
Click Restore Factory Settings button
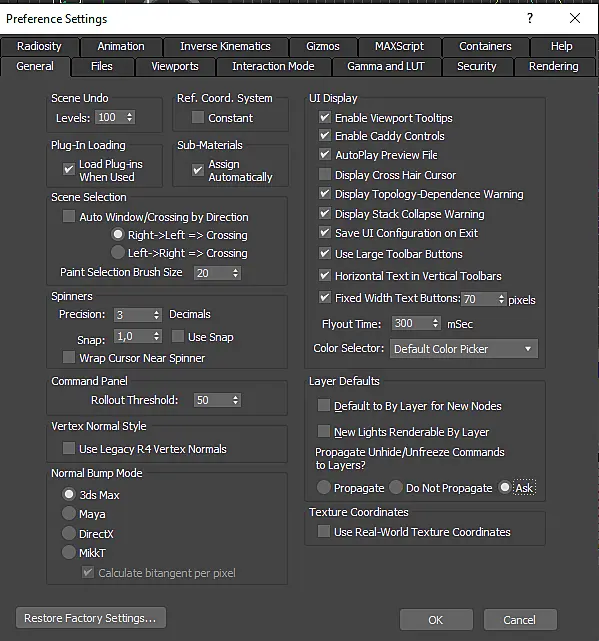(91, 618)
